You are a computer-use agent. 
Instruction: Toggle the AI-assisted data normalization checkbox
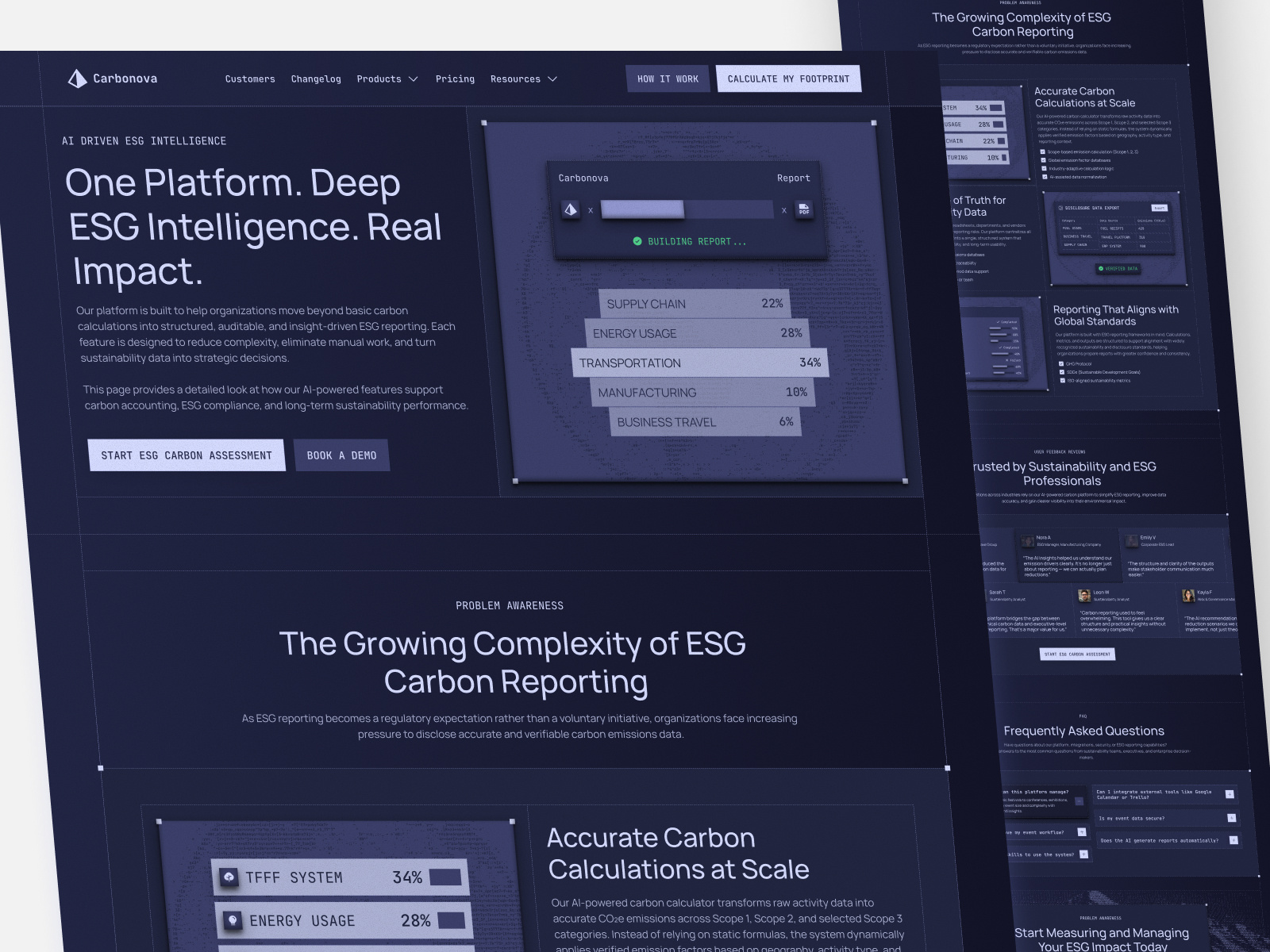[x=1045, y=177]
